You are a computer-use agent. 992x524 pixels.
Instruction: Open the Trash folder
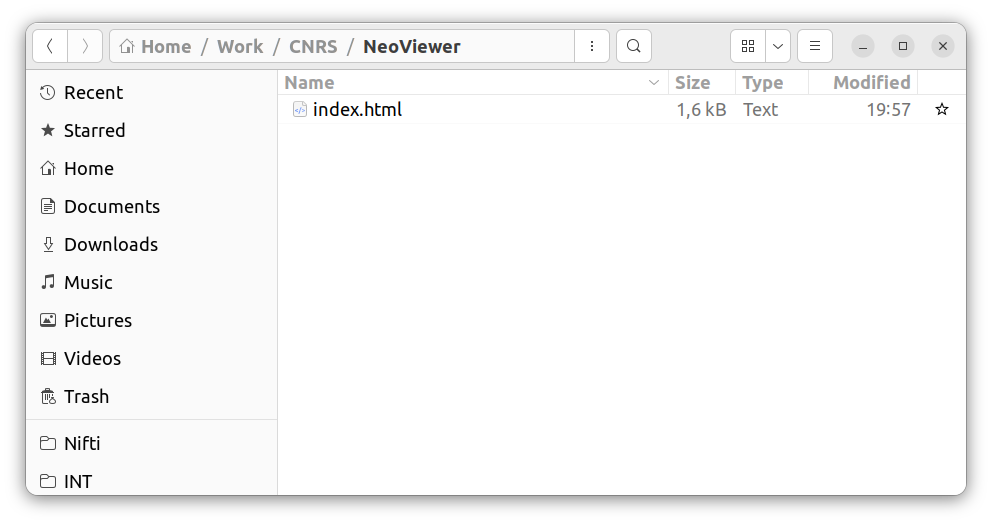click(86, 397)
